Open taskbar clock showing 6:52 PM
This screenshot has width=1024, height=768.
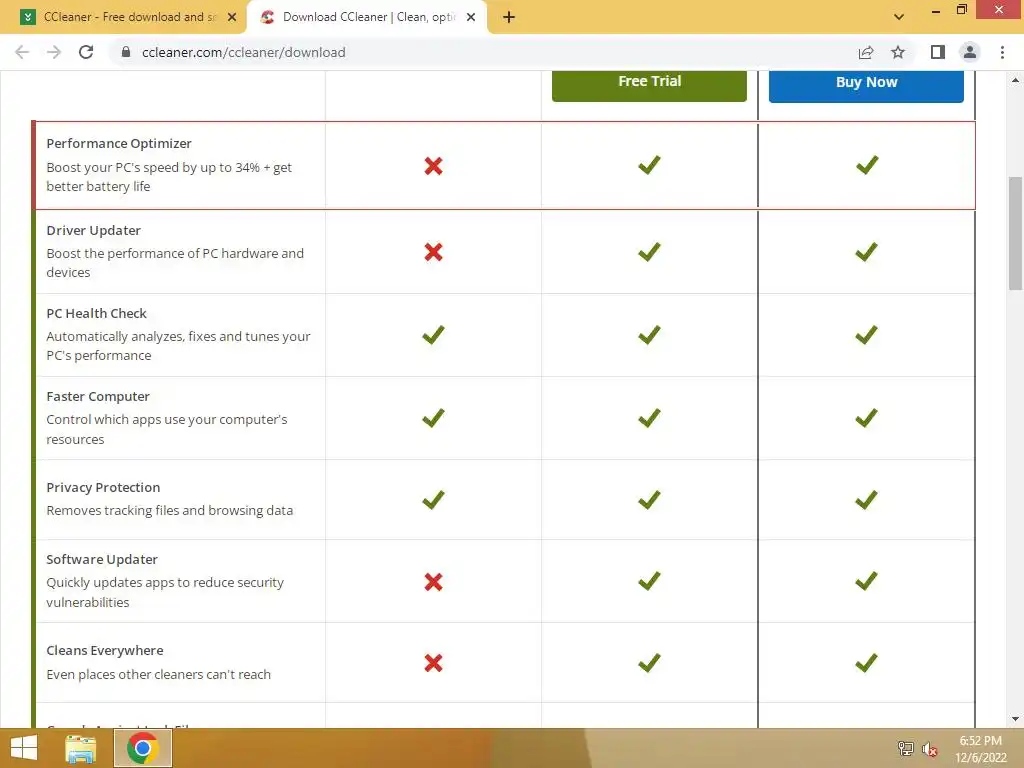click(x=980, y=749)
